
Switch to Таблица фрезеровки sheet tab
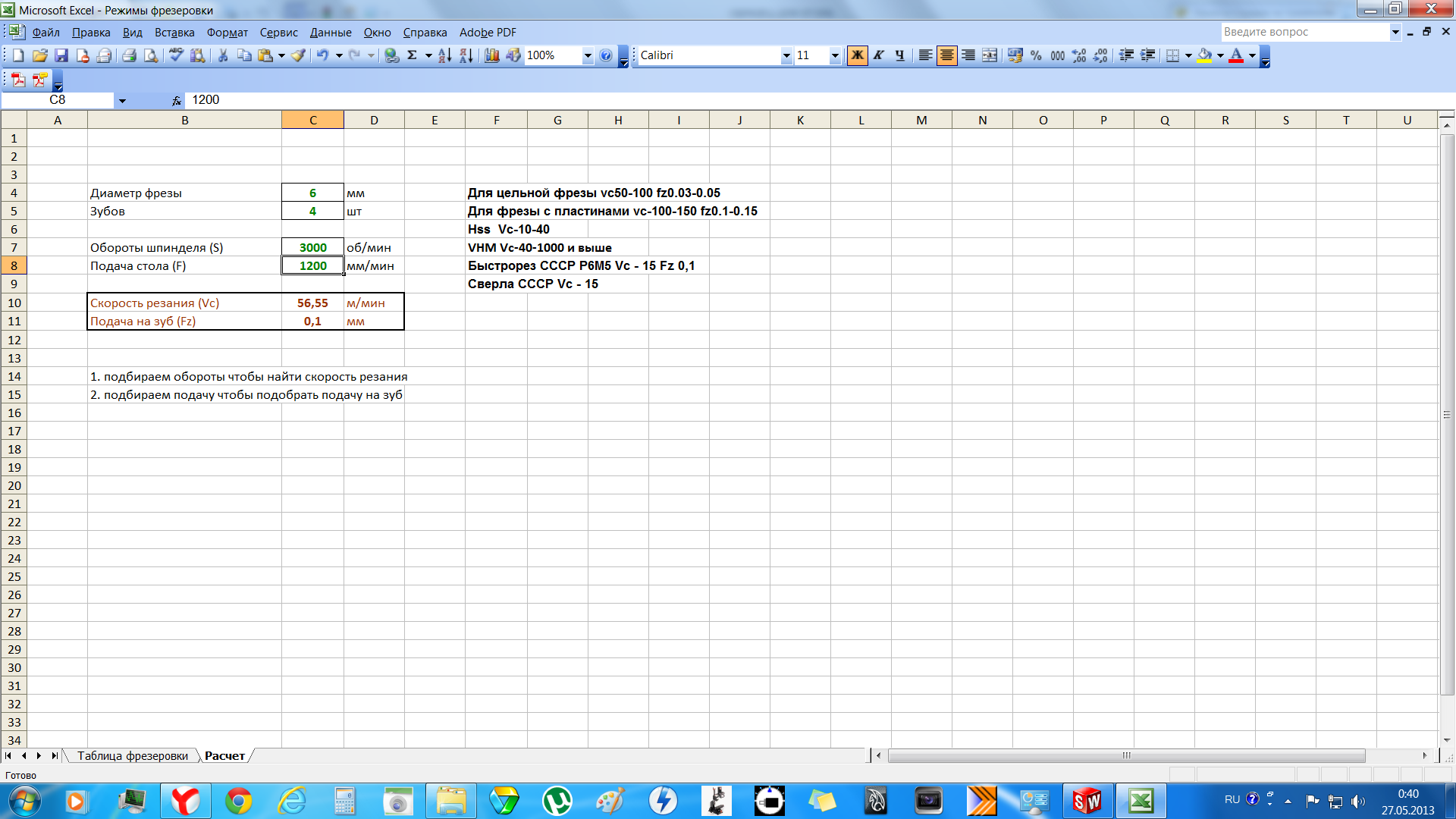[x=133, y=756]
